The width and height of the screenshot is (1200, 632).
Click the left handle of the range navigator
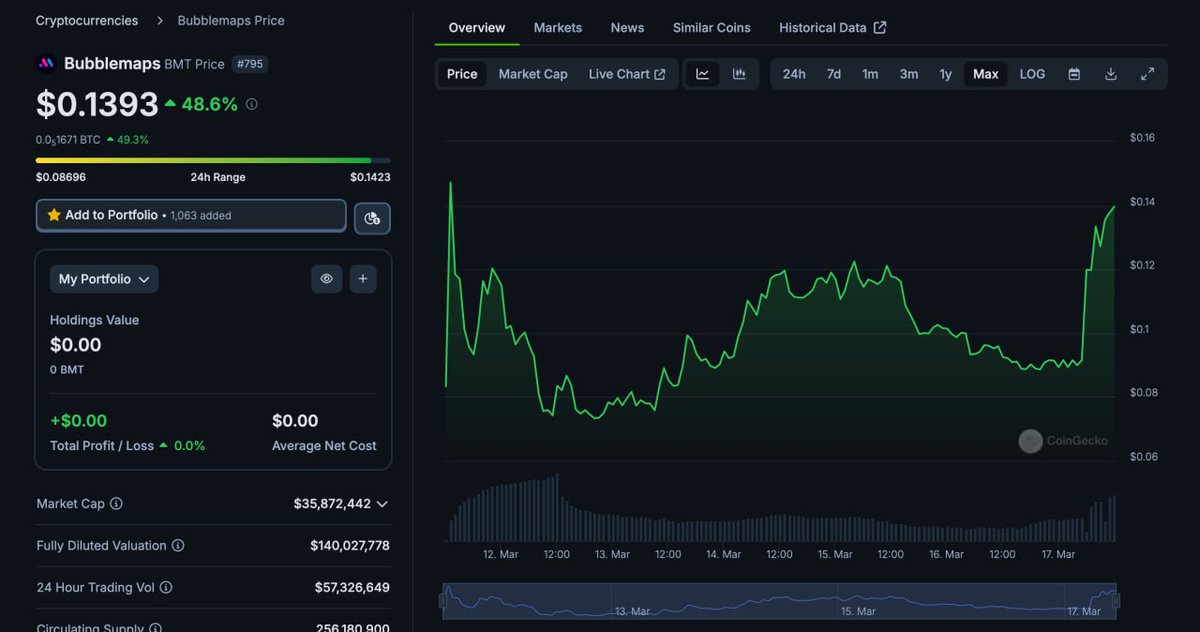tap(444, 600)
